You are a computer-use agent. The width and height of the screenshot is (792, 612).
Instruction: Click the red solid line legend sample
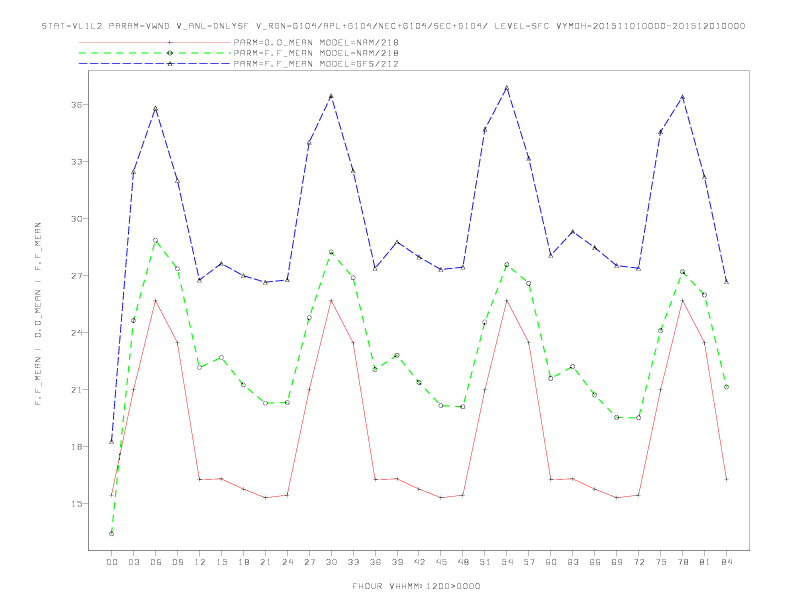155,42
